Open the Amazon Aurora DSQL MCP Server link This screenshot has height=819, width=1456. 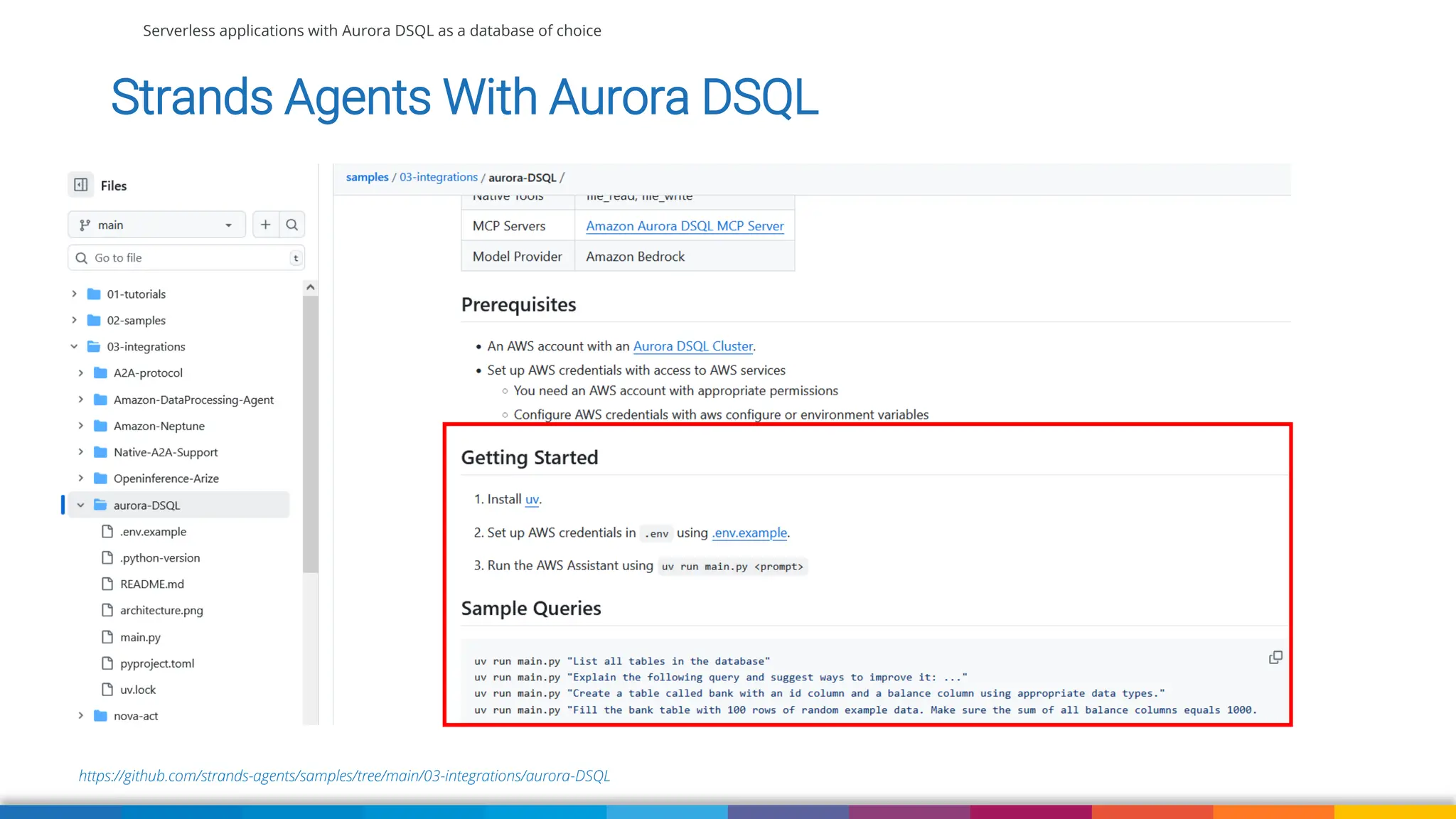click(x=685, y=226)
